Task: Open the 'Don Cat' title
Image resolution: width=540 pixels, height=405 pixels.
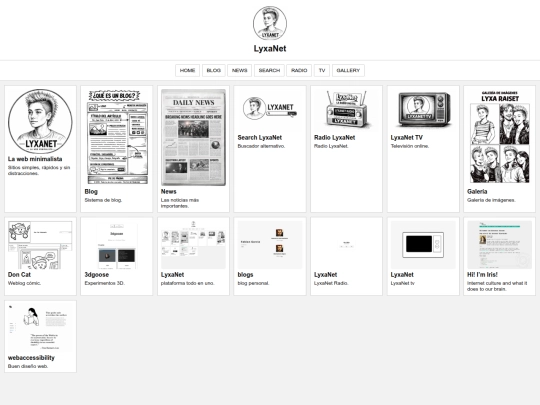Action: click(x=19, y=275)
